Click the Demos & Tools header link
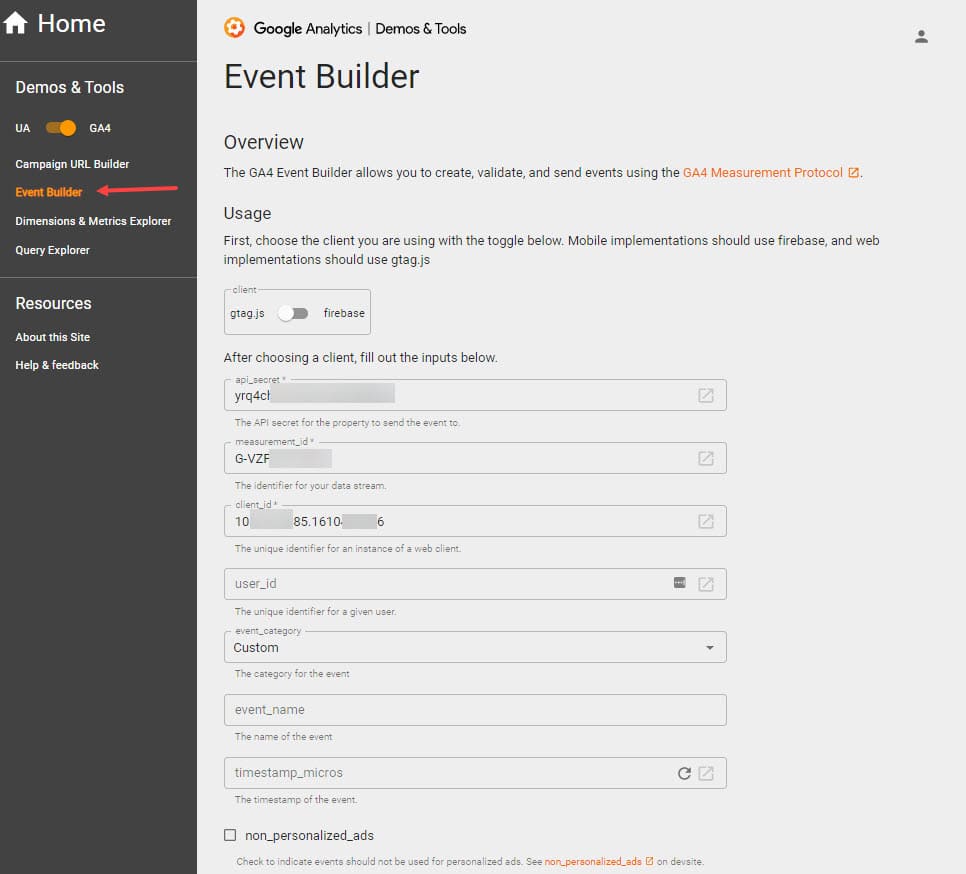Image resolution: width=966 pixels, height=874 pixels. coord(421,28)
